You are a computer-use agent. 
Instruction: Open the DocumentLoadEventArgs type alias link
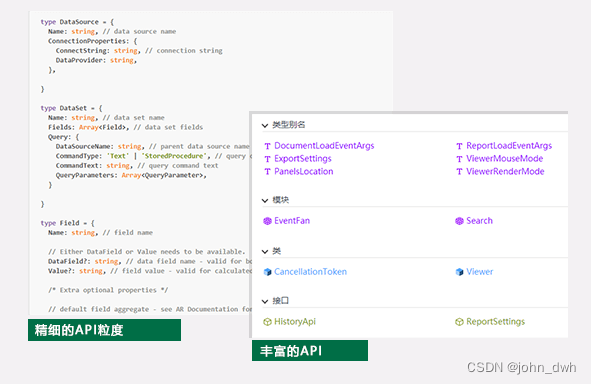[324, 146]
